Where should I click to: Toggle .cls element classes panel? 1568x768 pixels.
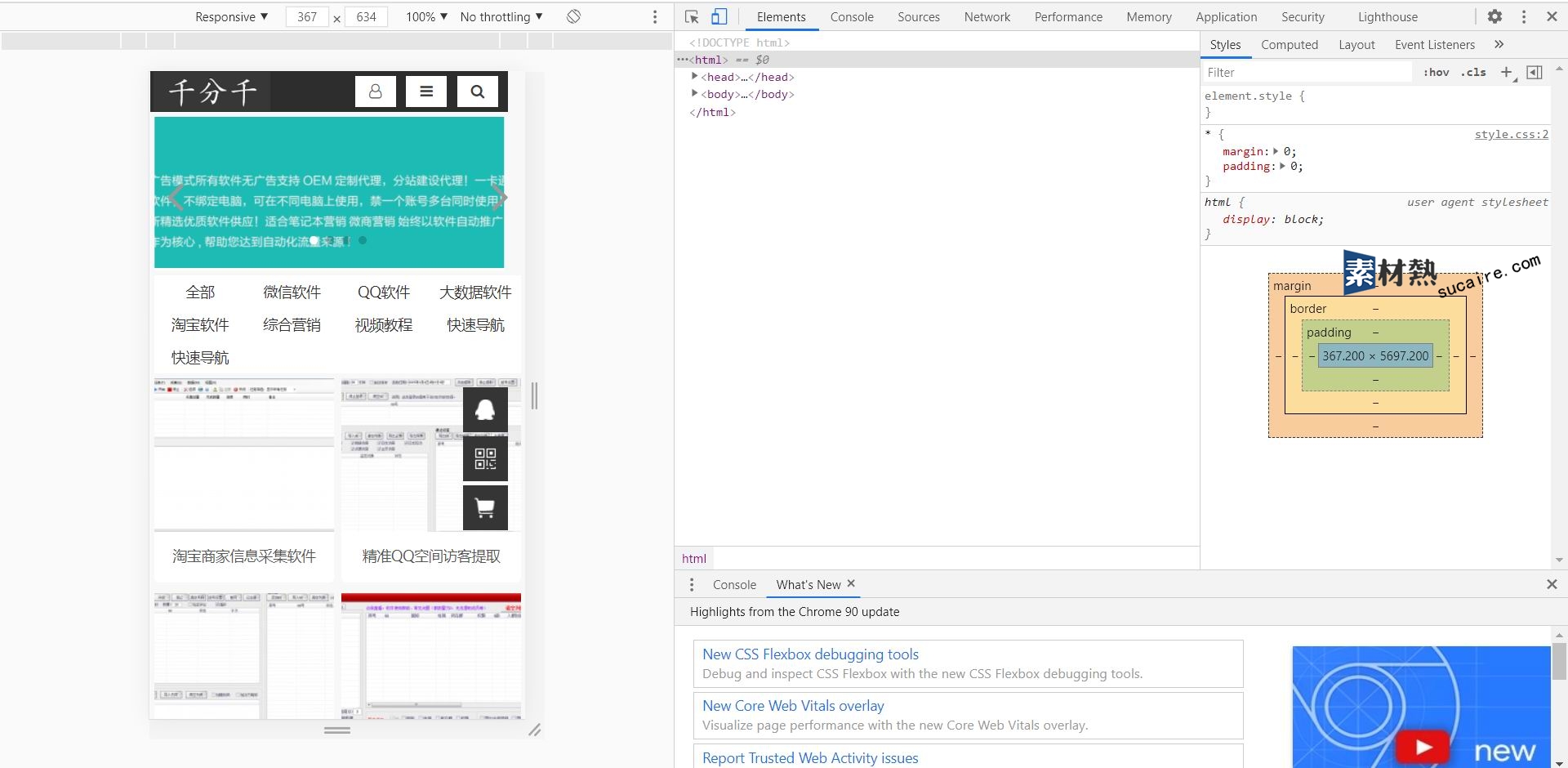(x=1473, y=72)
